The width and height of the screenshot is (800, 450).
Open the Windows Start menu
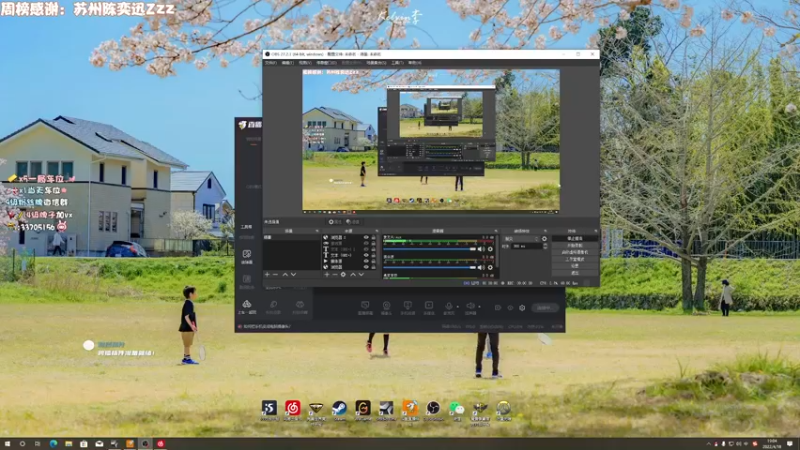[x=7, y=444]
